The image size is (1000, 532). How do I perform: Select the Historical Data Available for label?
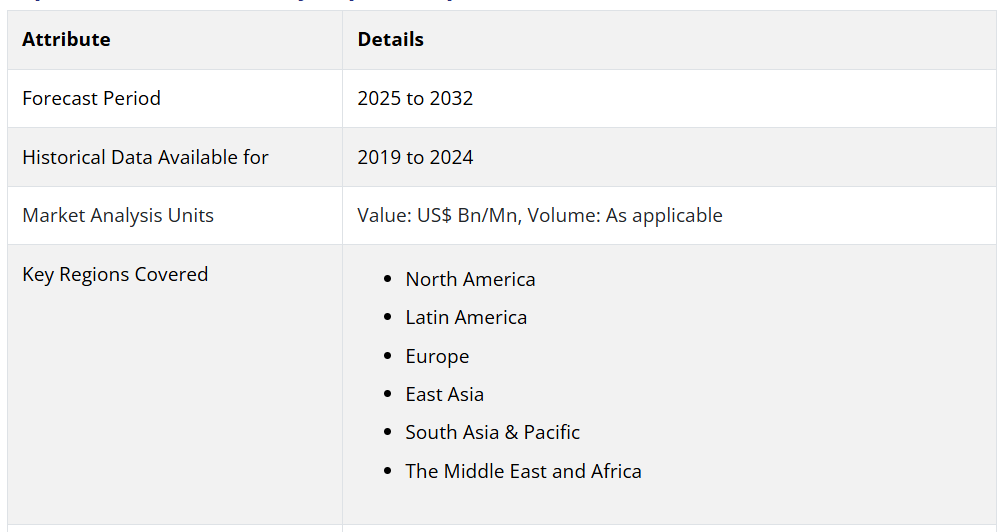pyautogui.click(x=145, y=157)
